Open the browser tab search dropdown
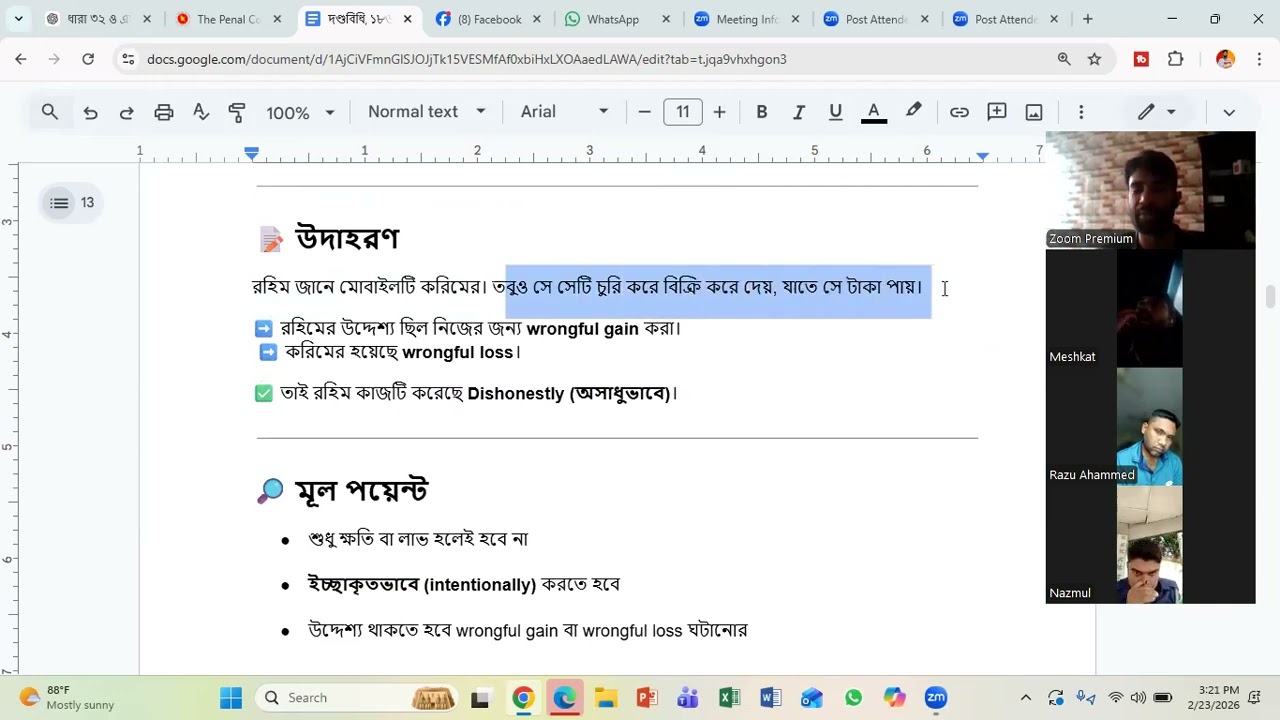Viewport: 1280px width, 720px height. (x=18, y=19)
